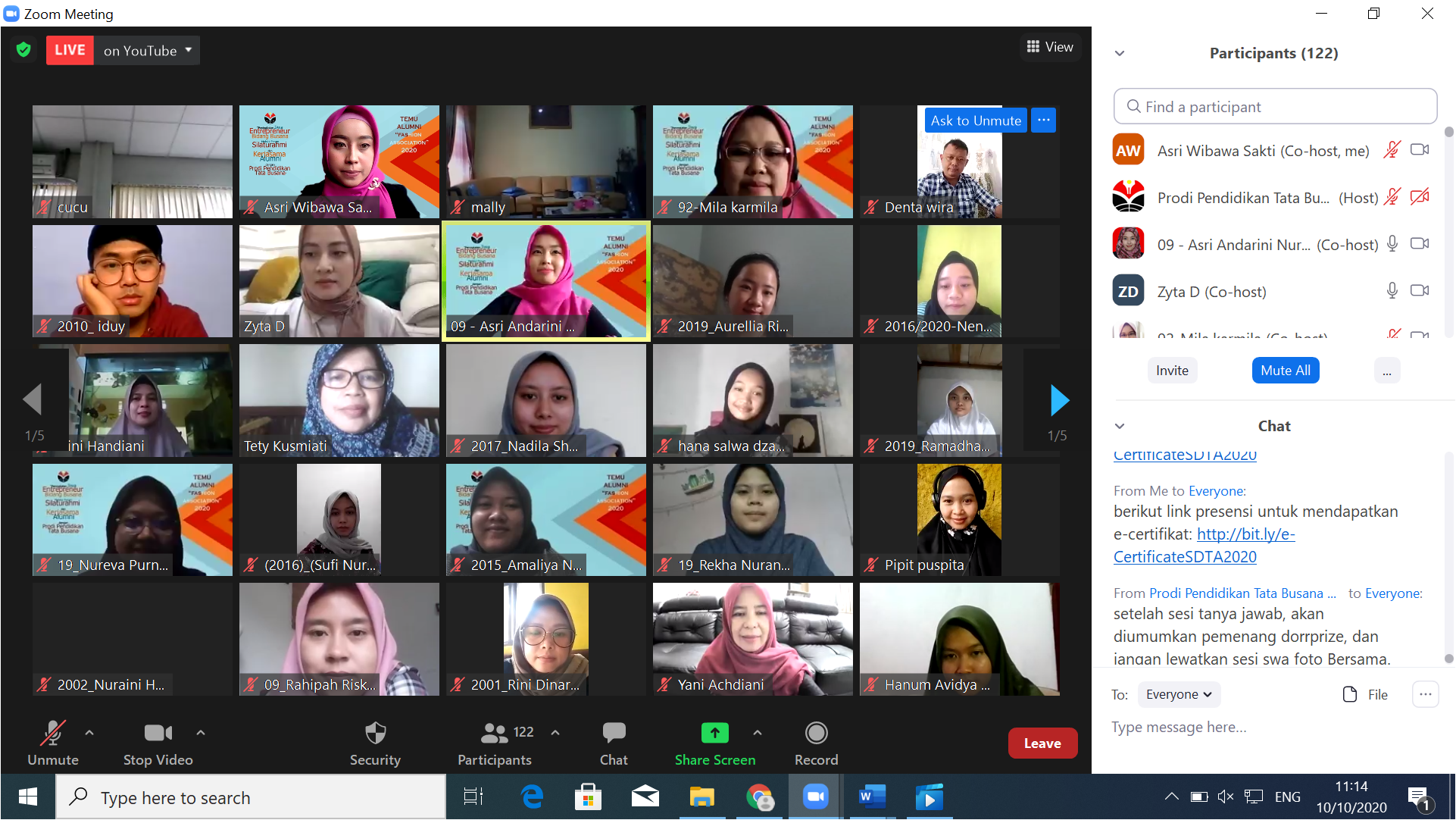This screenshot has width=1456, height=820.
Task: Toggle Zyta D microphone in list
Action: coord(1392,291)
